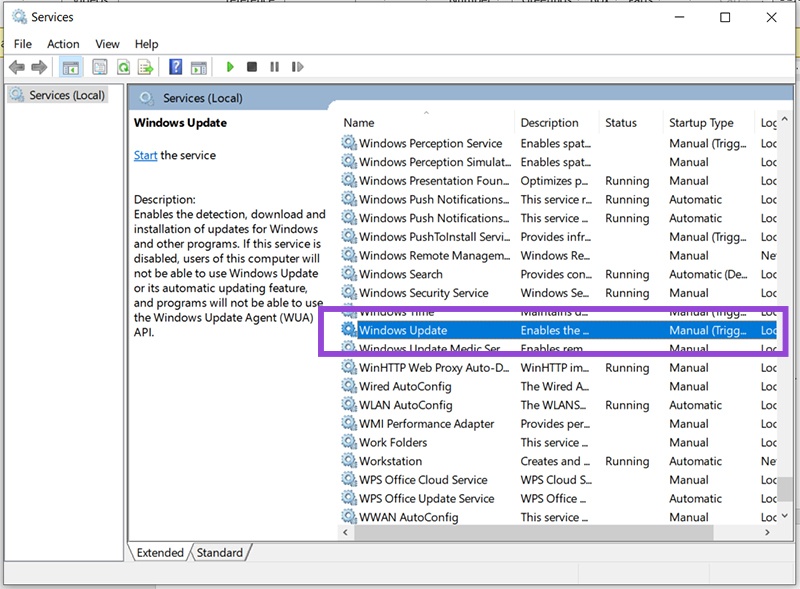Click the Export List toolbar icon

coord(145,67)
